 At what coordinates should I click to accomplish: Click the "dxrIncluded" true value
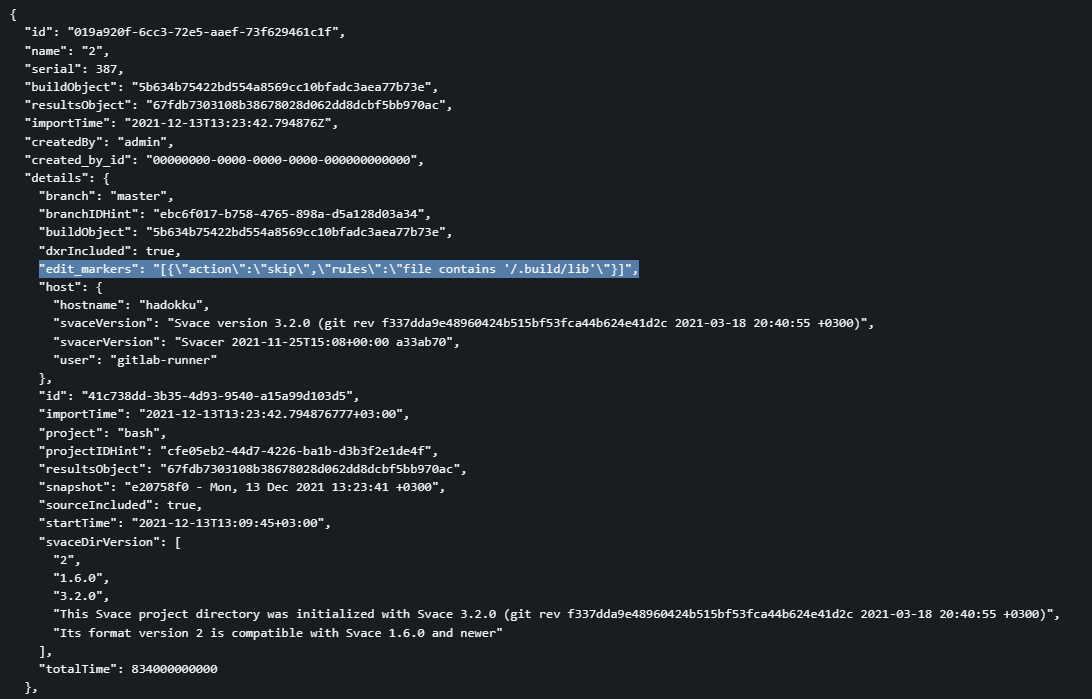[160, 251]
